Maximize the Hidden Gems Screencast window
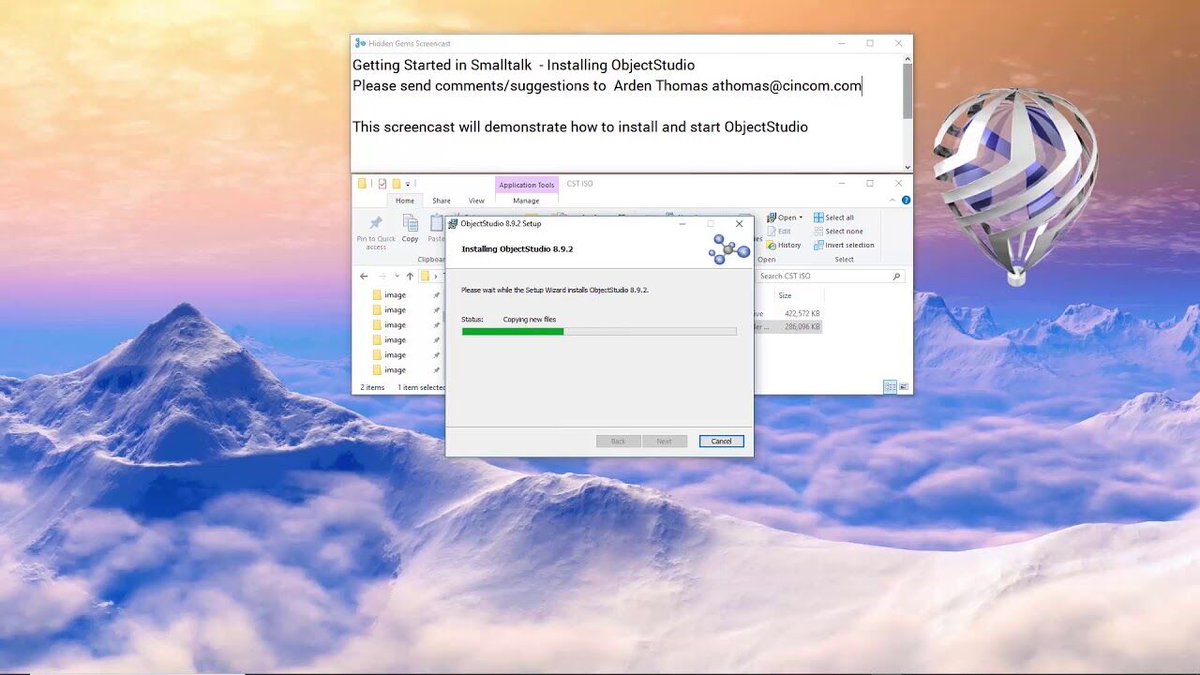Viewport: 1200px width, 675px height. [x=870, y=43]
